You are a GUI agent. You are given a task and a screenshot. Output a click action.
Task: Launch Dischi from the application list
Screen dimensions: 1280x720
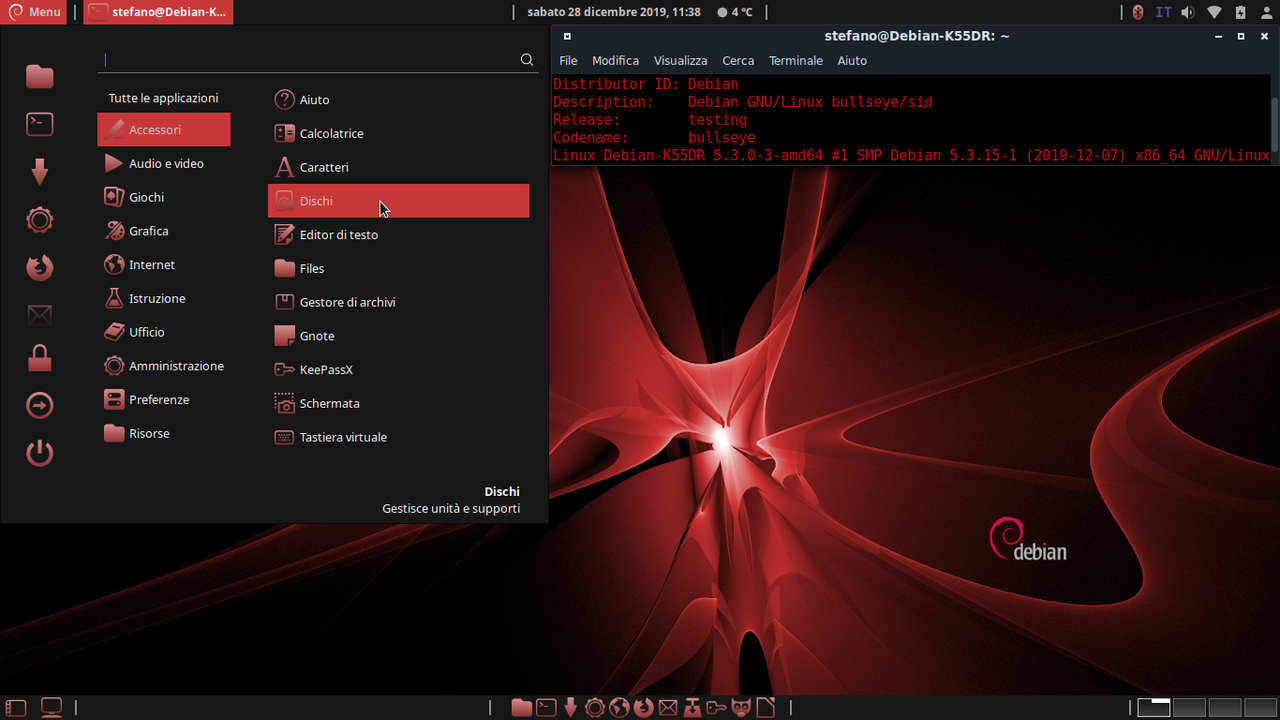click(x=398, y=201)
